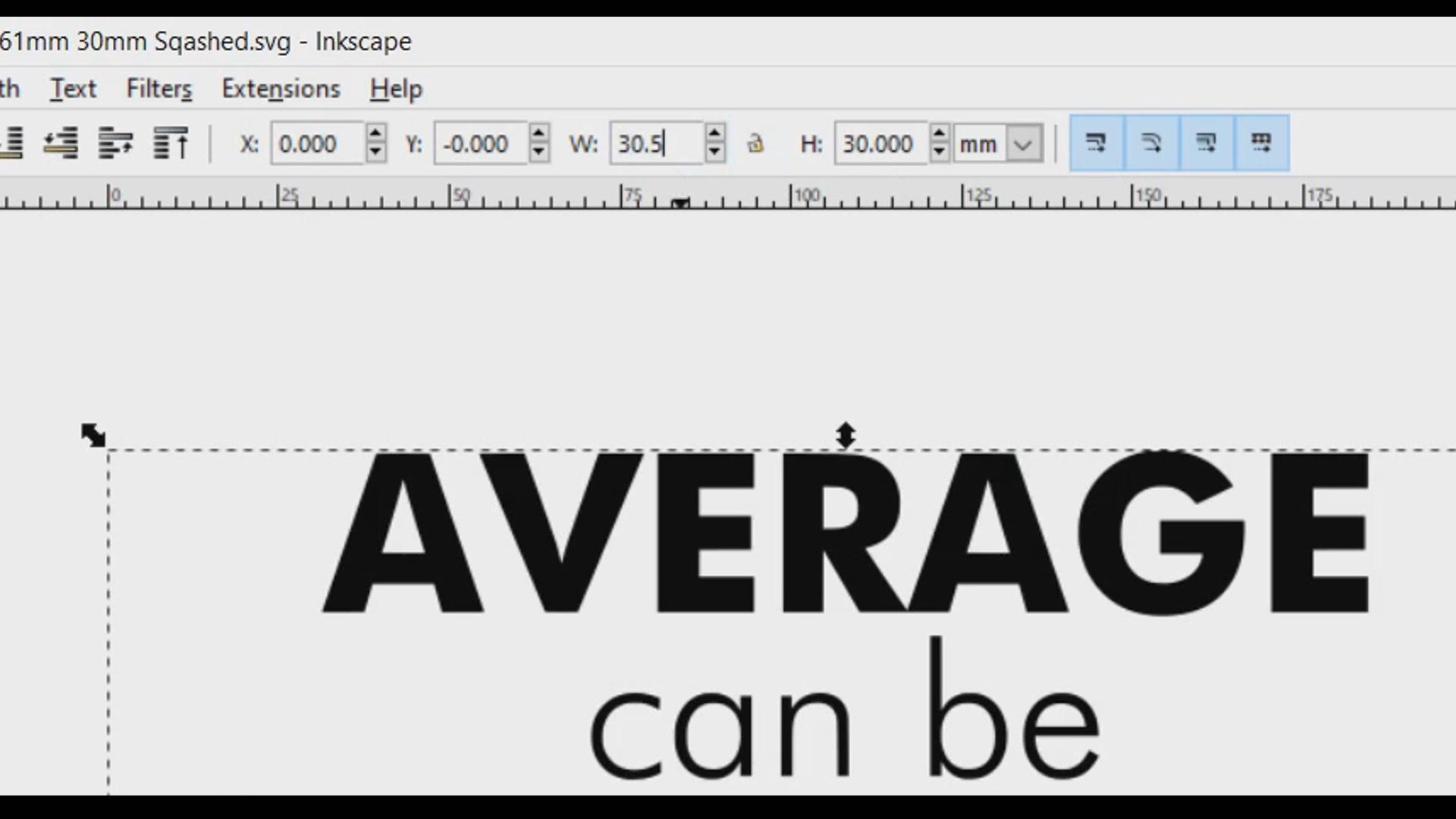Toggle move gradients with objects button
The width and height of the screenshot is (1456, 819).
point(1207,143)
